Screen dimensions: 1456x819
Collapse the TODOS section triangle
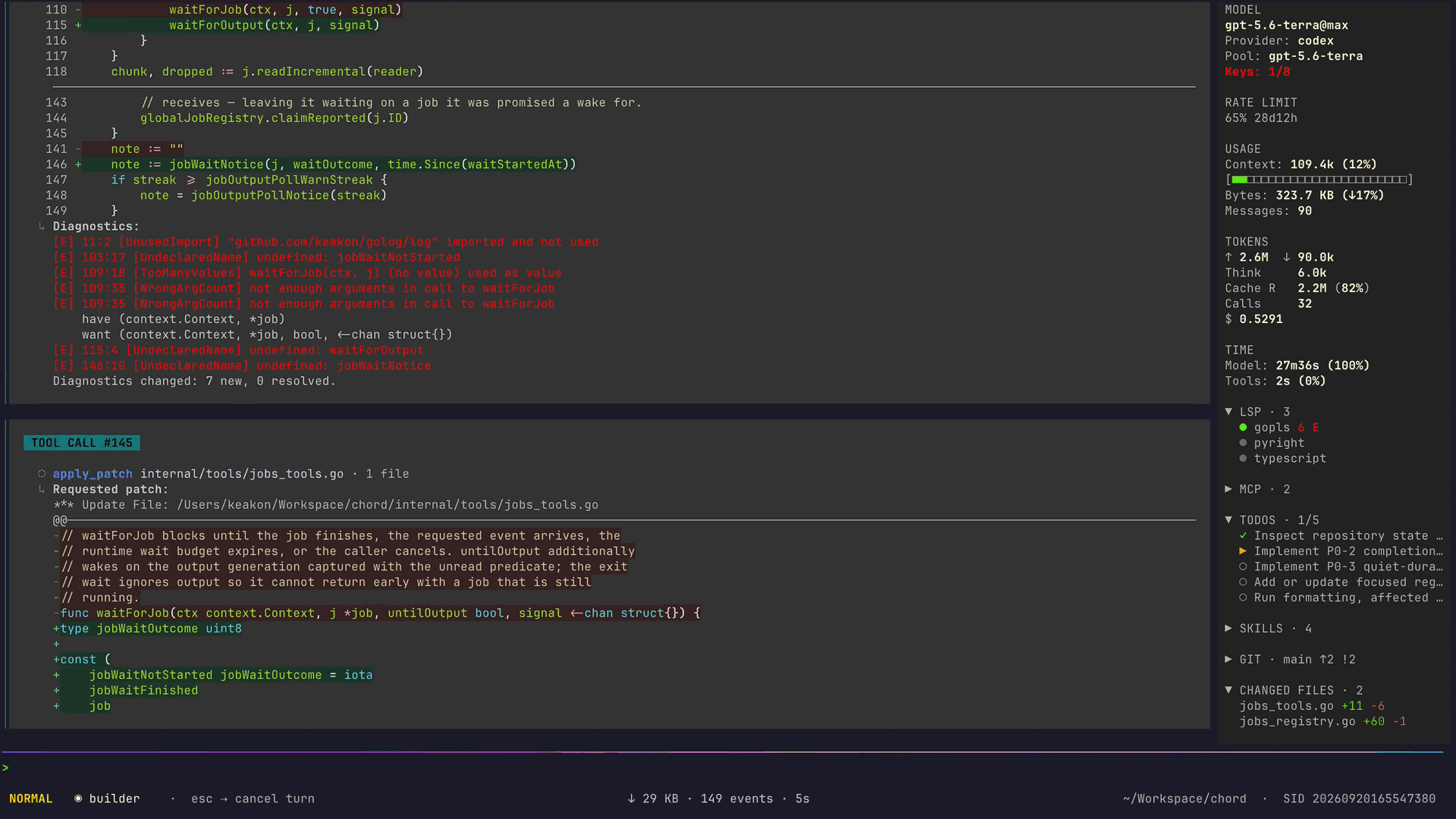coord(1228,520)
